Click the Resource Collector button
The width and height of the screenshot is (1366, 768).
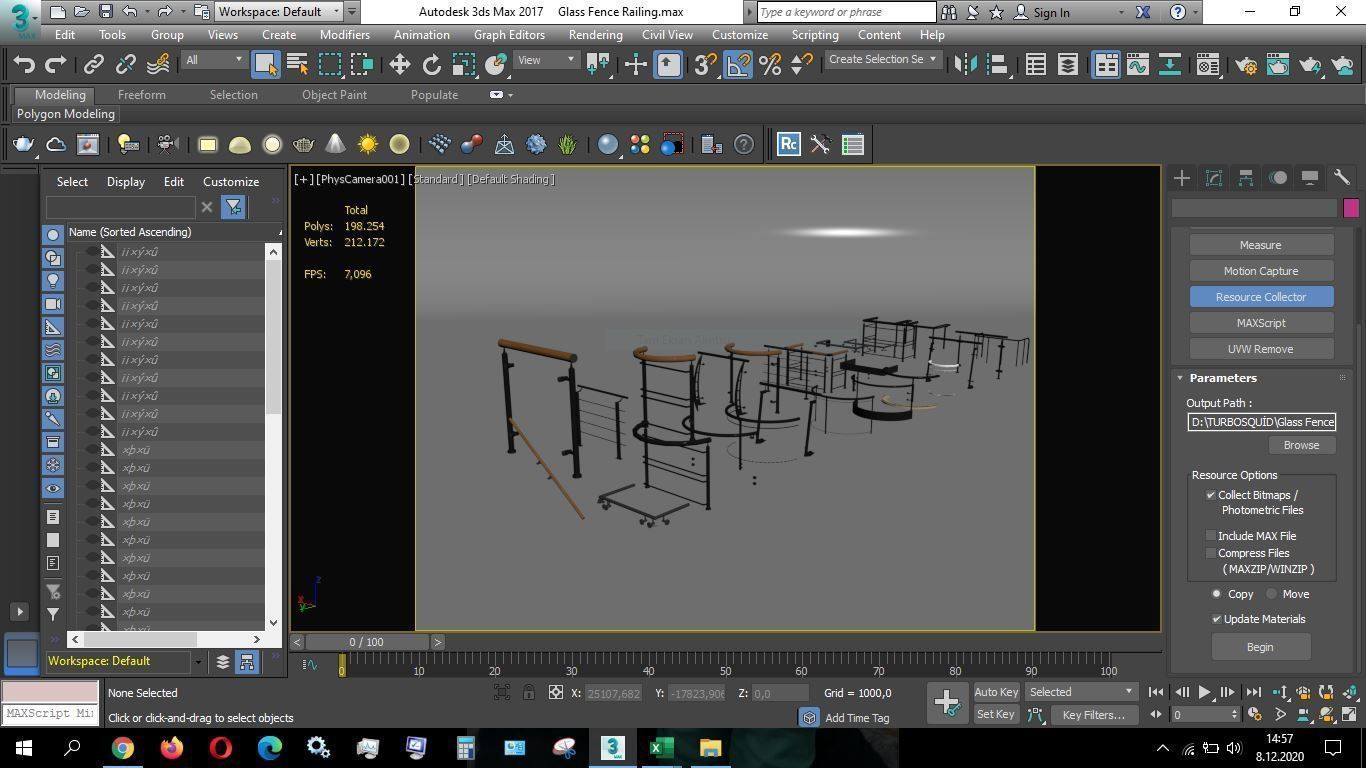click(1261, 297)
